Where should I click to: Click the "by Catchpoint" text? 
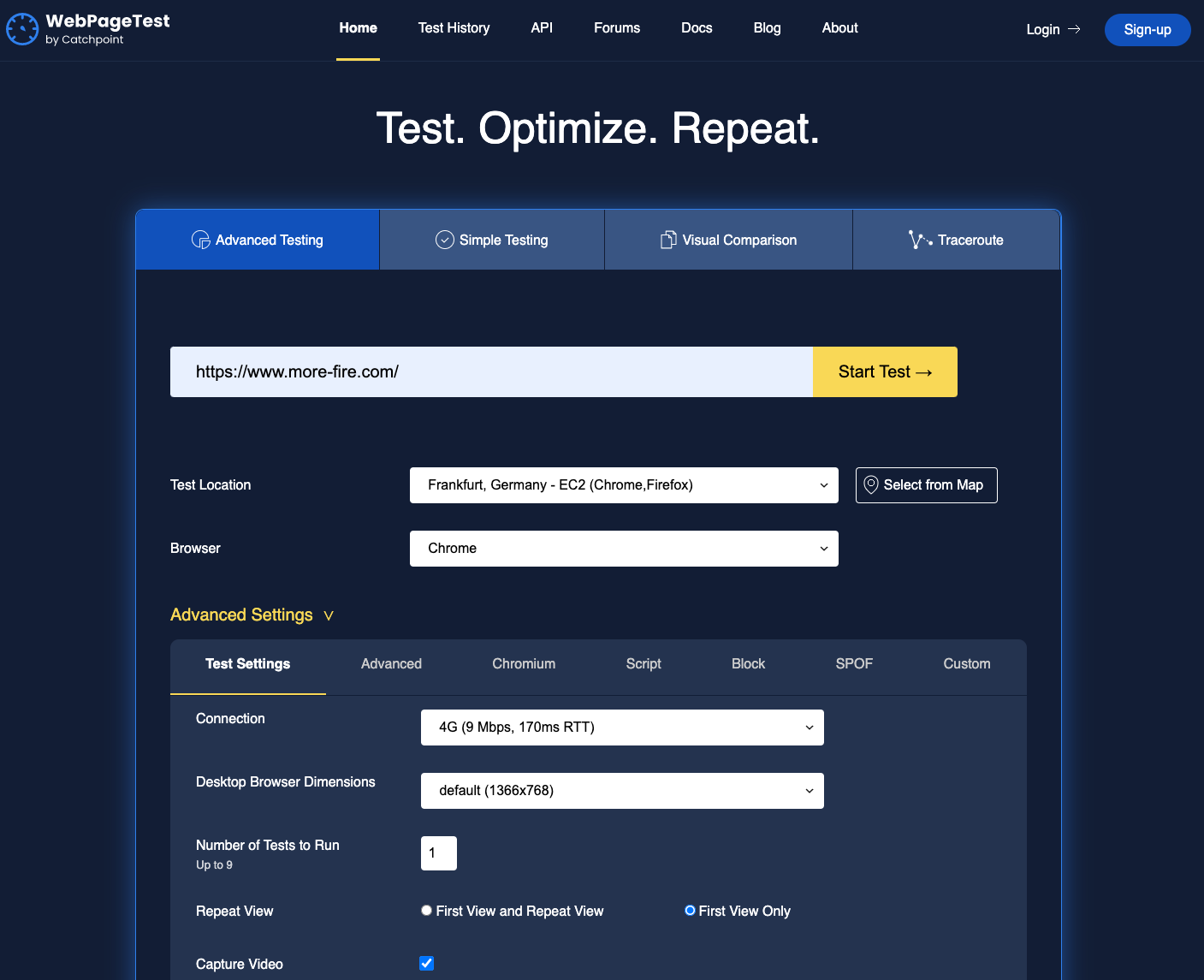pyautogui.click(x=84, y=39)
